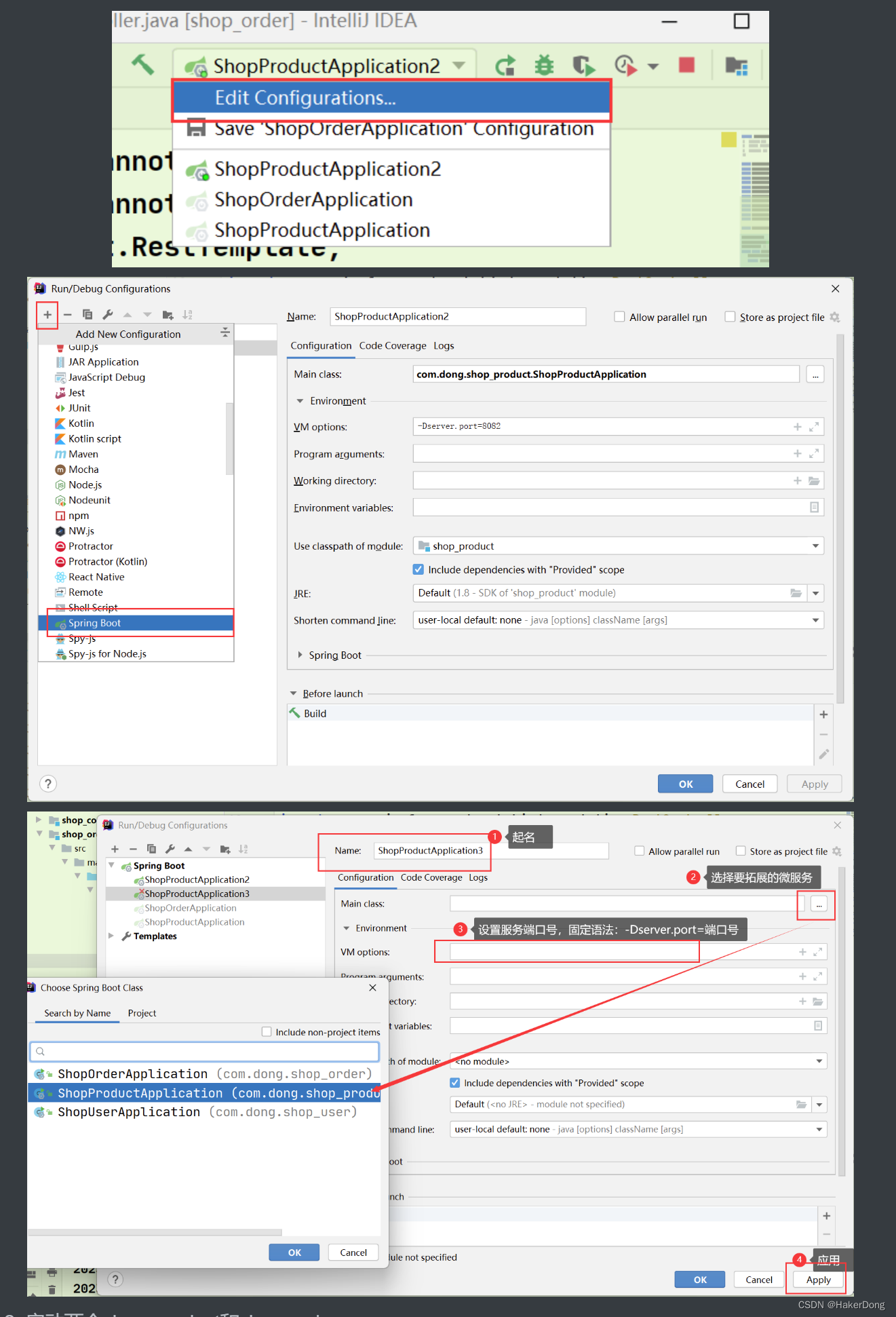
Task: Click Cancel in the ShopProductApplication2 dialog
Action: click(x=749, y=784)
